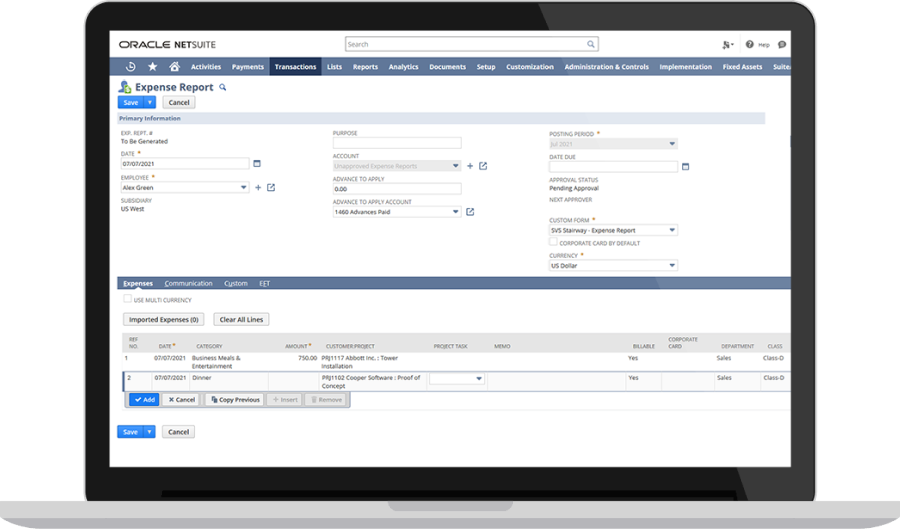The height and width of the screenshot is (529, 900).
Task: Click the Expense Report page icon
Action: [125, 87]
